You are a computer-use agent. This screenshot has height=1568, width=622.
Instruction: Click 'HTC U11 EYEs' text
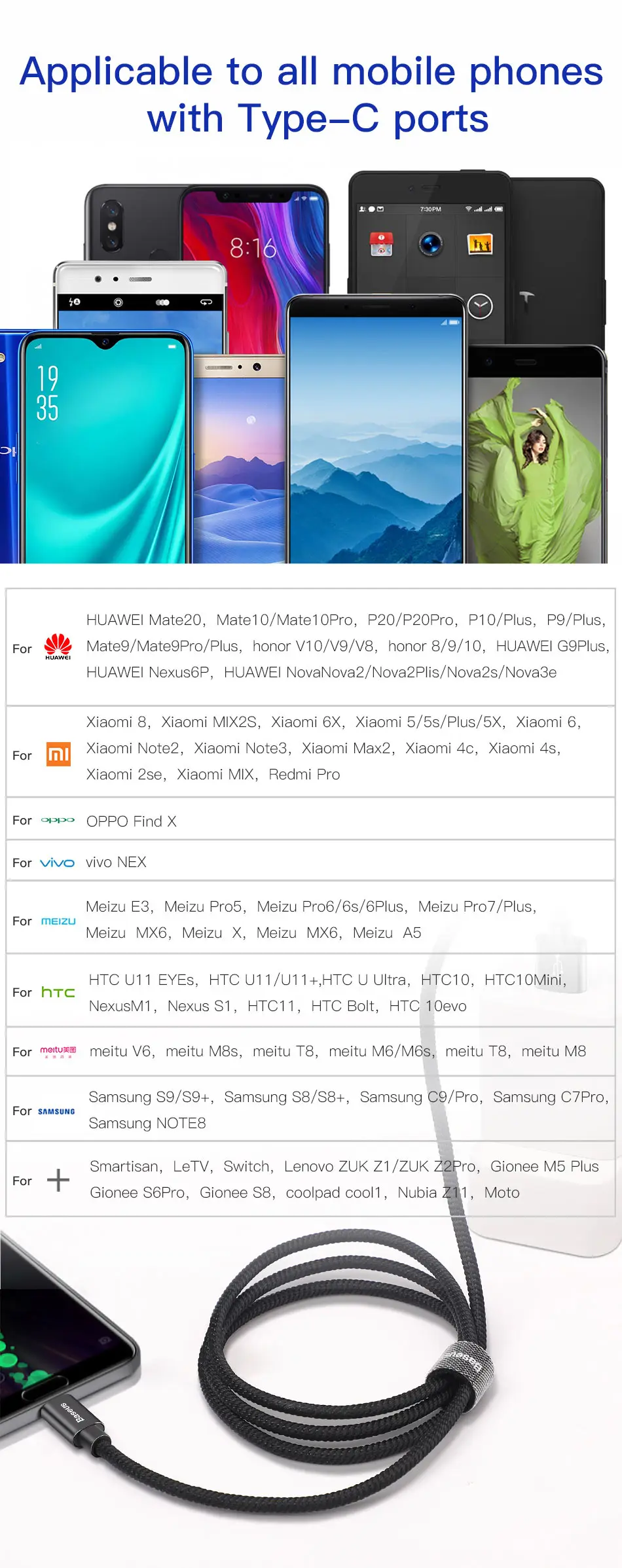(x=141, y=980)
